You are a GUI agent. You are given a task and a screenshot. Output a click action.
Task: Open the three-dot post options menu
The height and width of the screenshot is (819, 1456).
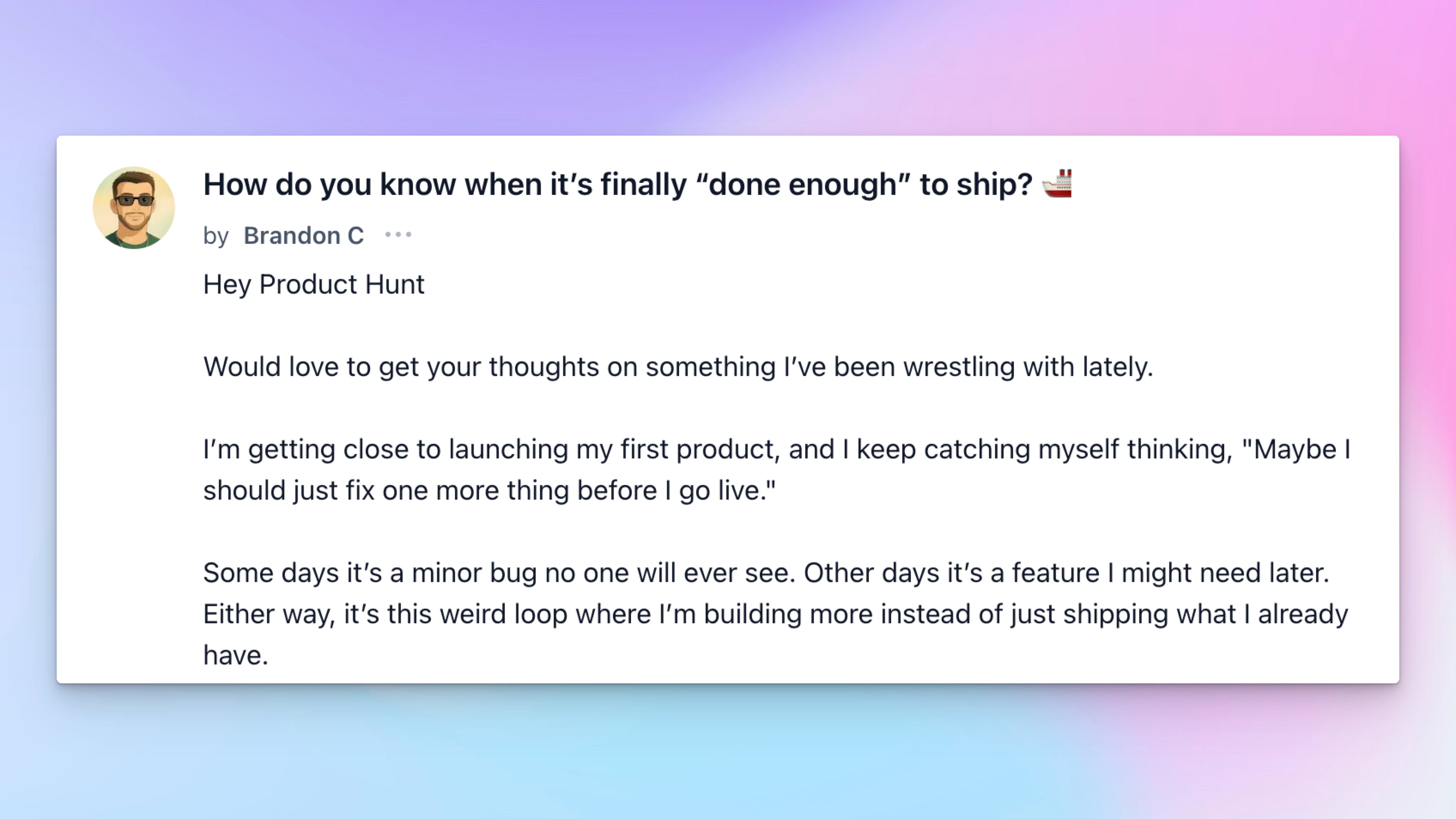(398, 234)
